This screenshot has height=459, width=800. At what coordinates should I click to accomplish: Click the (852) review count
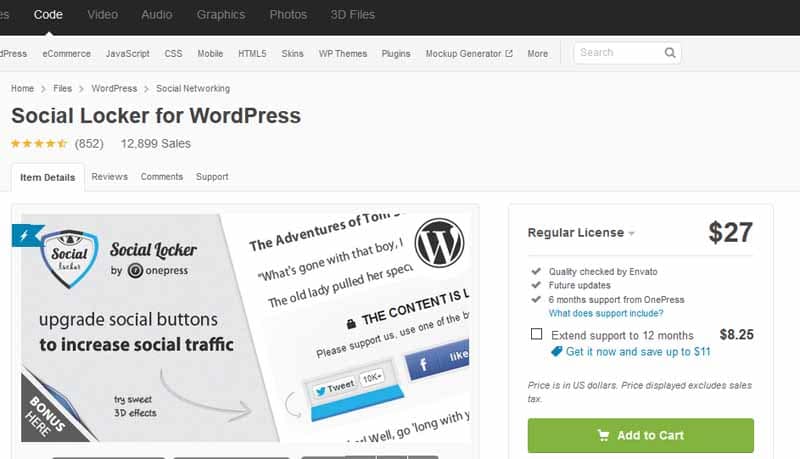89,144
